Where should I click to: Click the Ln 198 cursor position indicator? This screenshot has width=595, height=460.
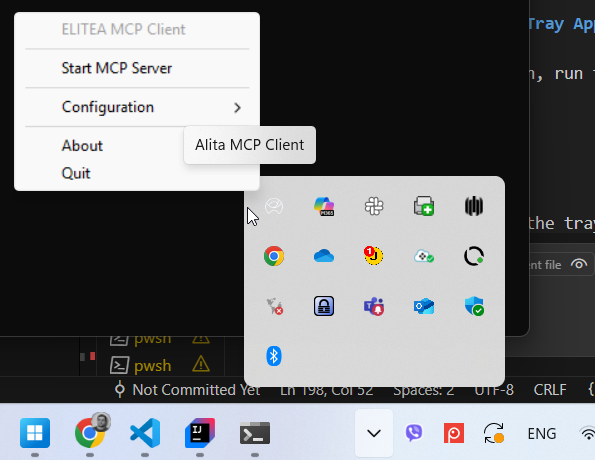coord(326,390)
